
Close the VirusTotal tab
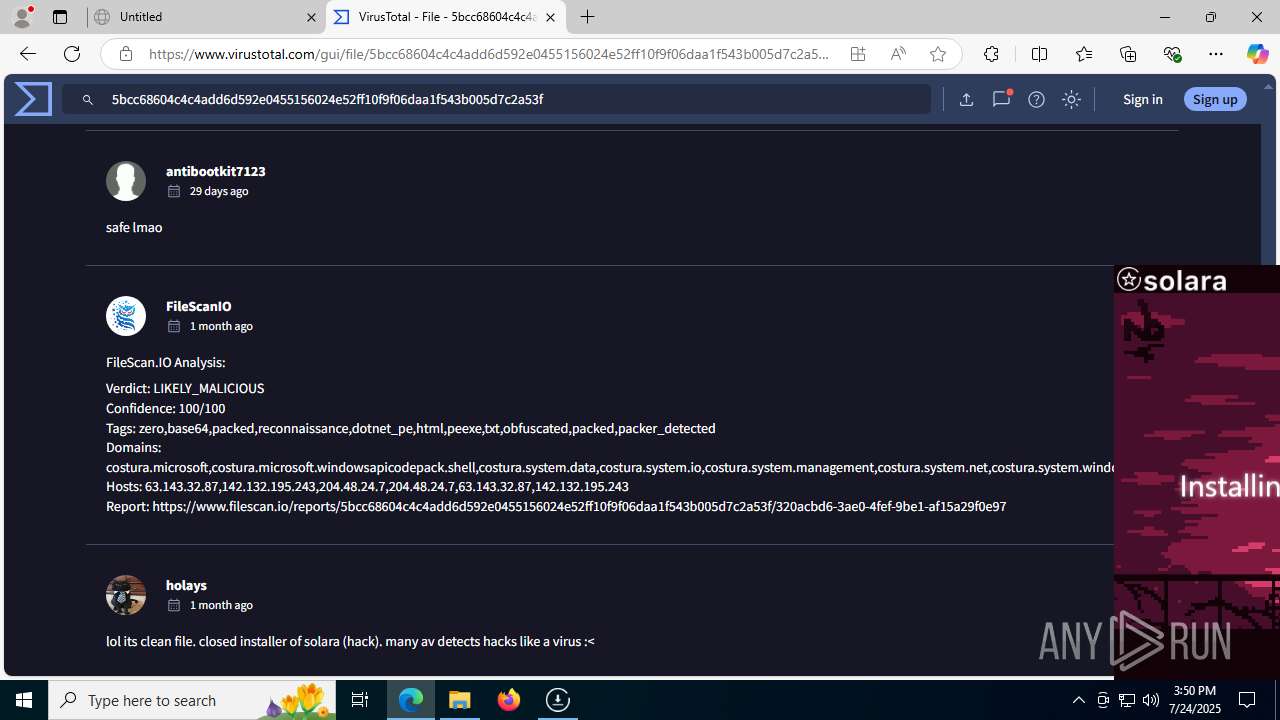(550, 17)
